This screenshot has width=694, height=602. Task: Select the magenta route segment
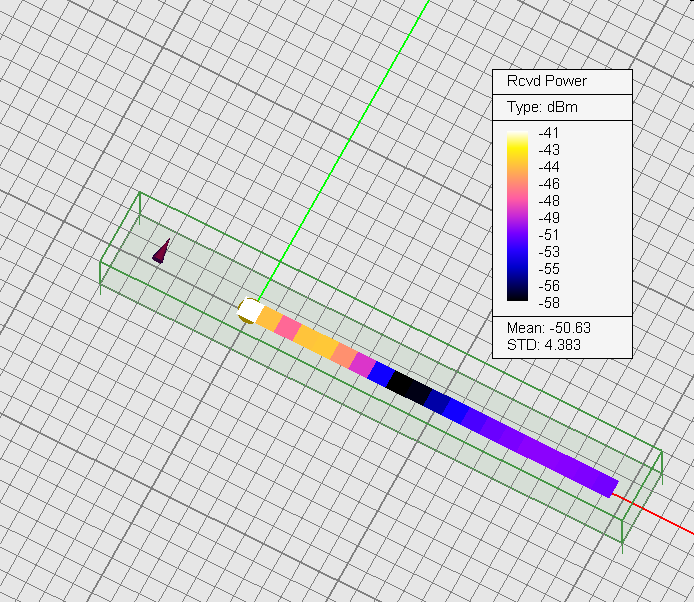pos(362,365)
